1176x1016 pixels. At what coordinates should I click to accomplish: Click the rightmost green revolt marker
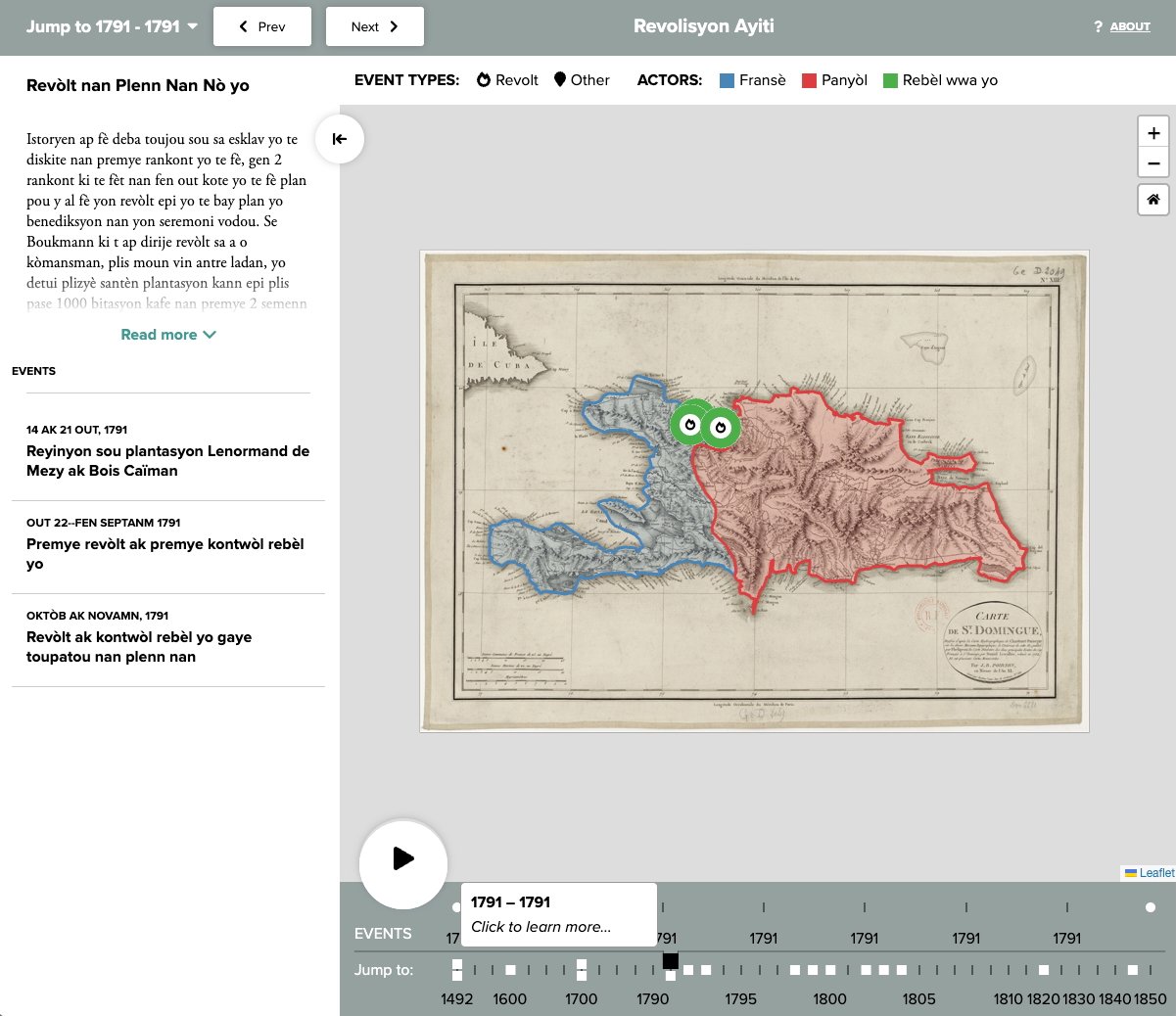721,428
